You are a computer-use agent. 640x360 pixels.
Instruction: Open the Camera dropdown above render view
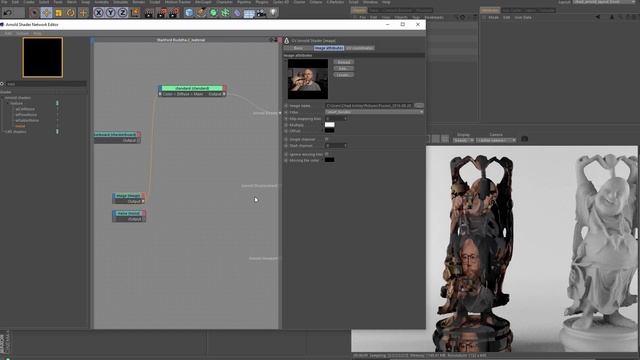(496, 140)
